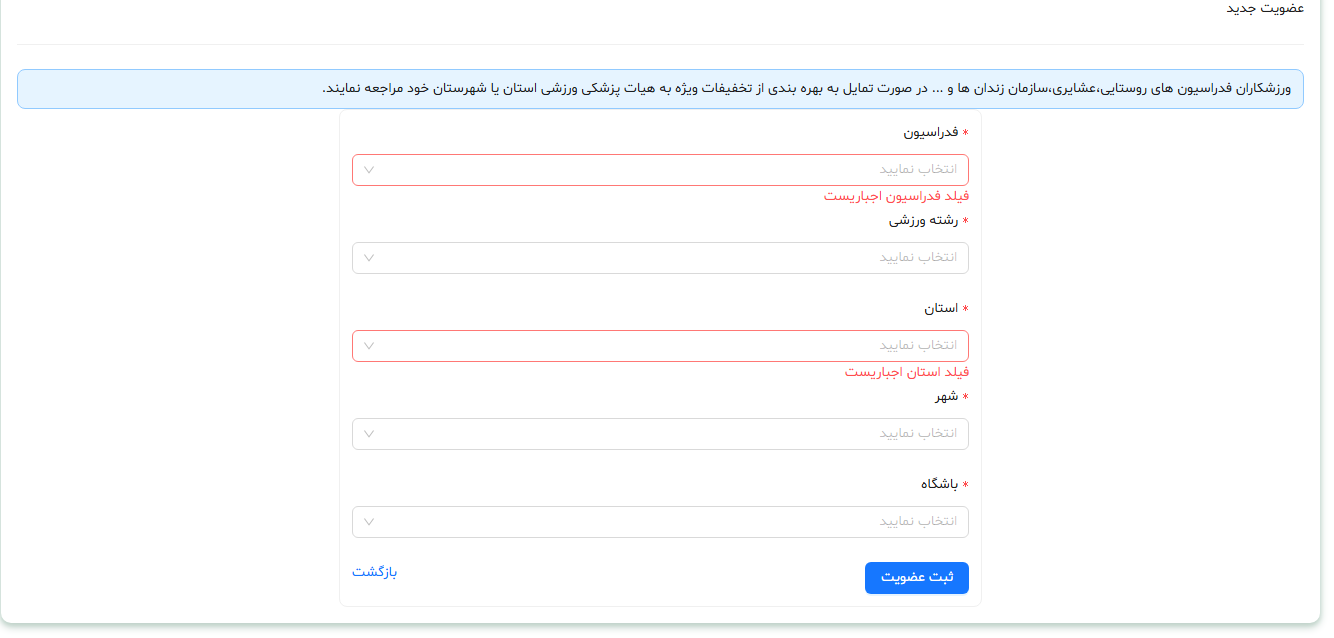Screen dimensions: 1334x638
Task: Click the chevron icon in the باشگاه dropdown
Action: tap(370, 521)
